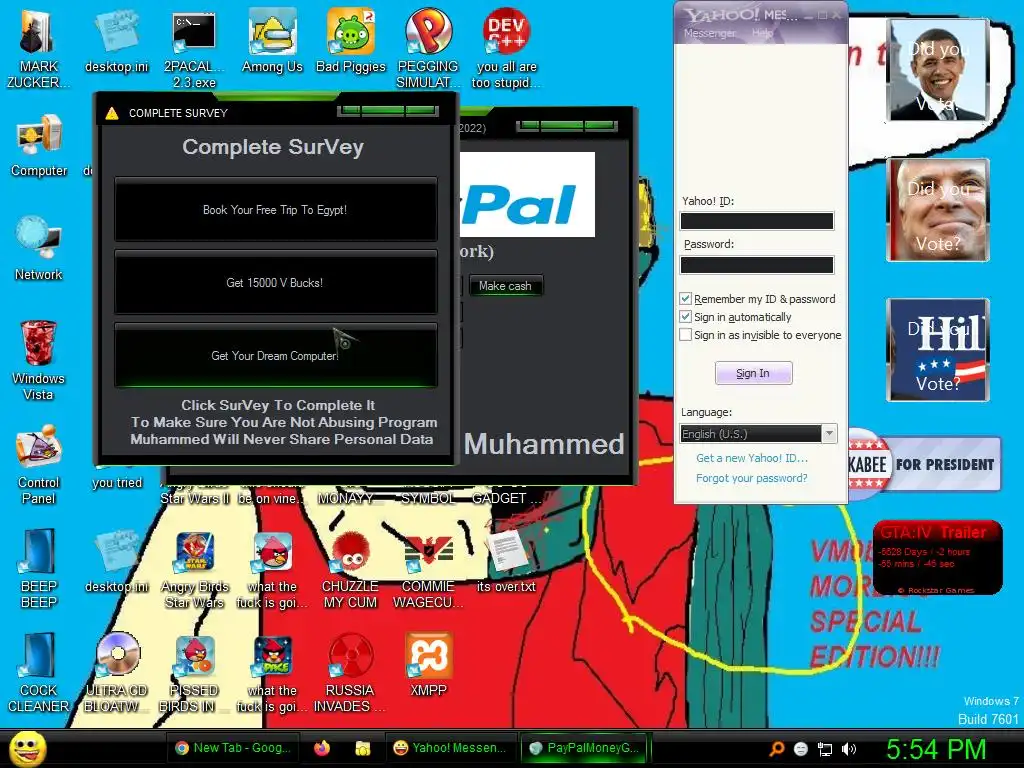1024x768 pixels.
Task: Click the Obama Did you Vote thumbnail
Action: coord(938,70)
